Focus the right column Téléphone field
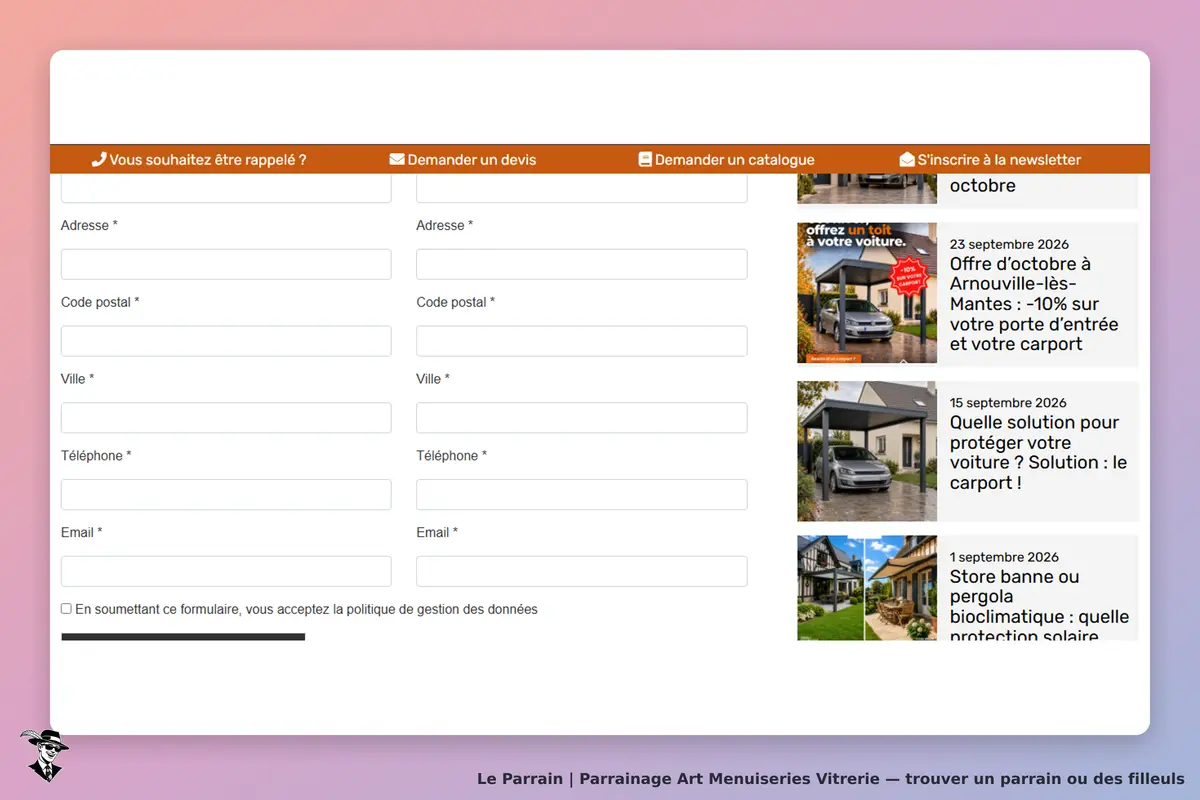Image resolution: width=1200 pixels, height=800 pixels. (582, 495)
